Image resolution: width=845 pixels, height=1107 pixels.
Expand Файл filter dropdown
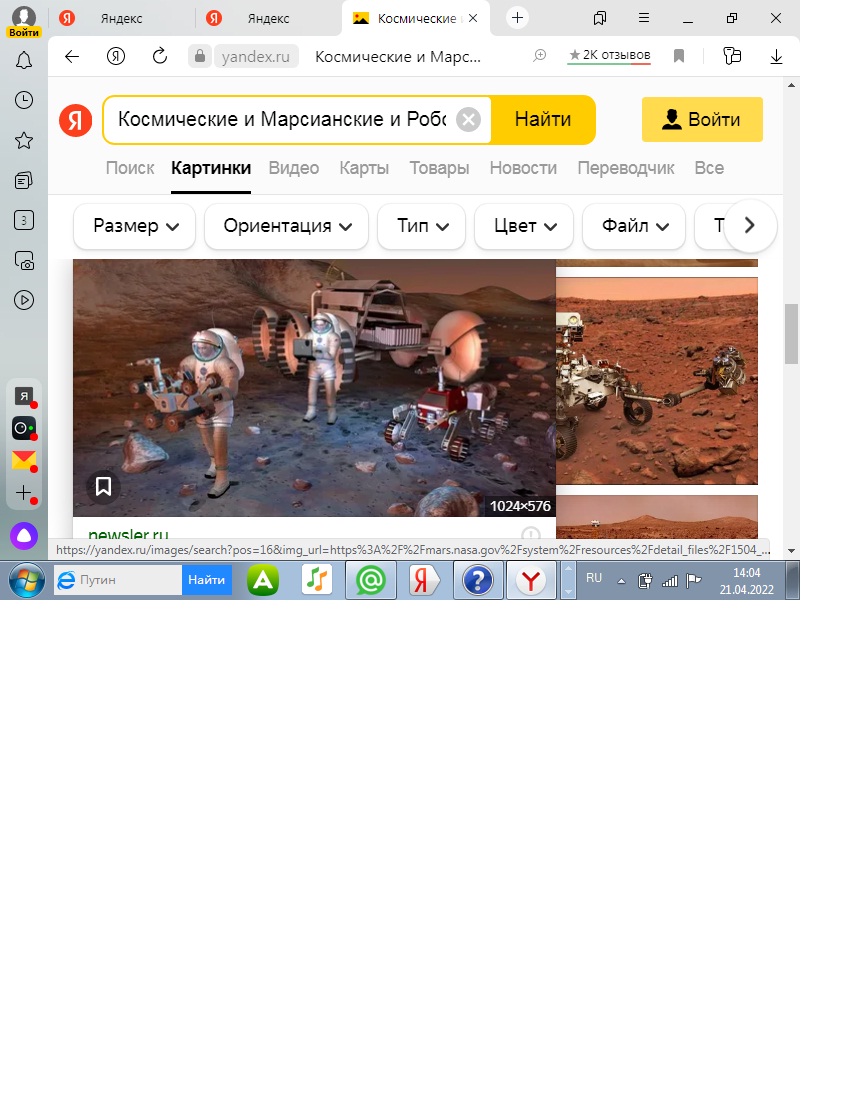(x=634, y=226)
